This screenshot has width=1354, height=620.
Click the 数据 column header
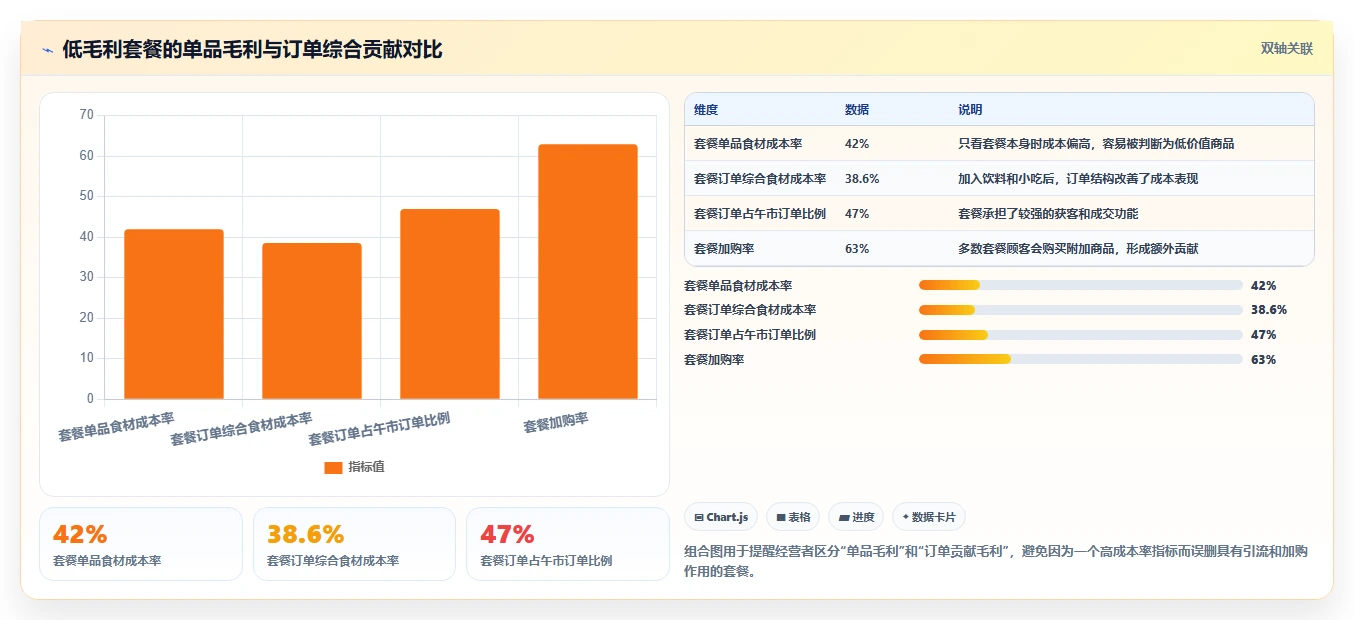(857, 110)
